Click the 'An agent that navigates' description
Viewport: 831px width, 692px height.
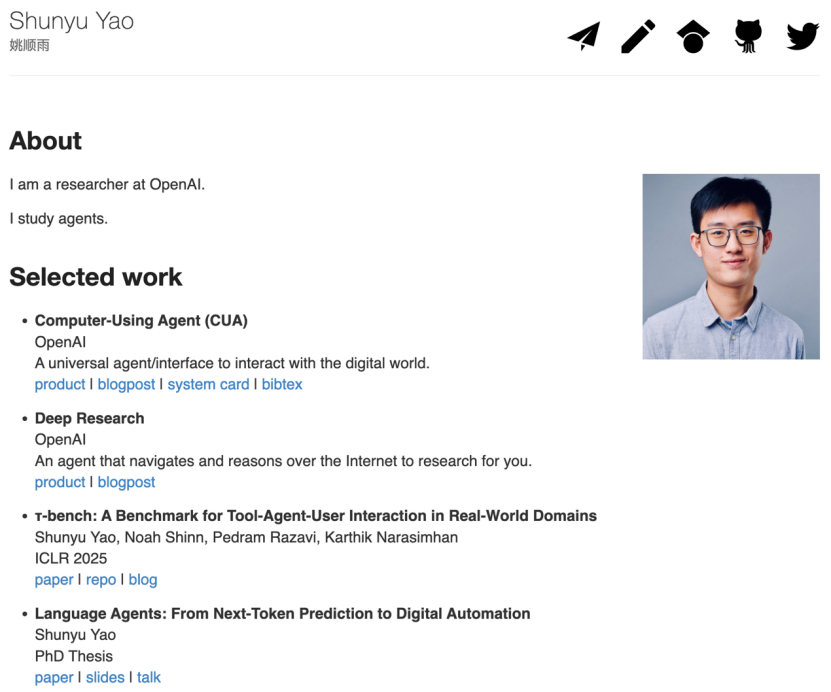pos(284,461)
